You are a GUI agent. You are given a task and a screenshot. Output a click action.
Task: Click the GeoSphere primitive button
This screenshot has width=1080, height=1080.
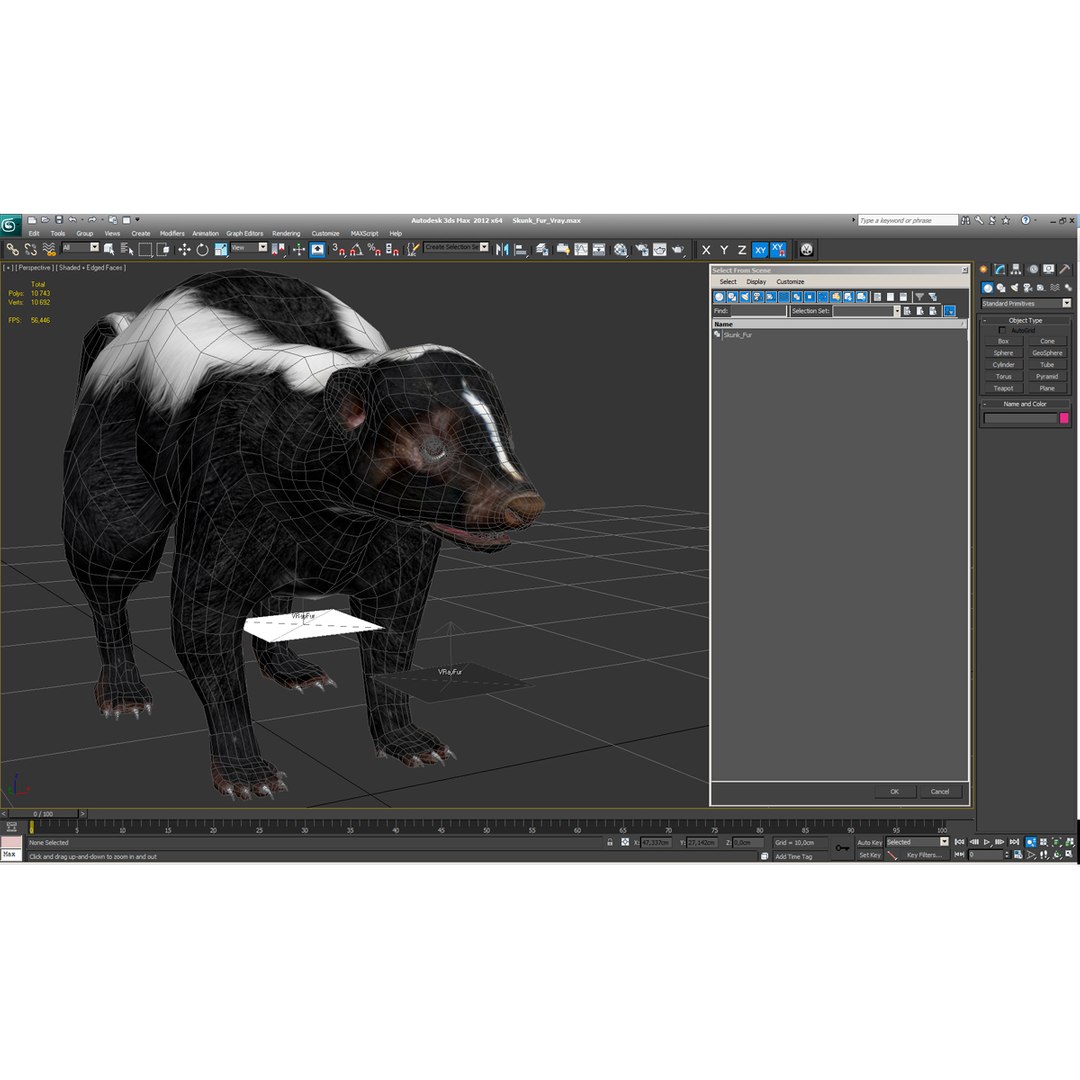click(x=1047, y=353)
